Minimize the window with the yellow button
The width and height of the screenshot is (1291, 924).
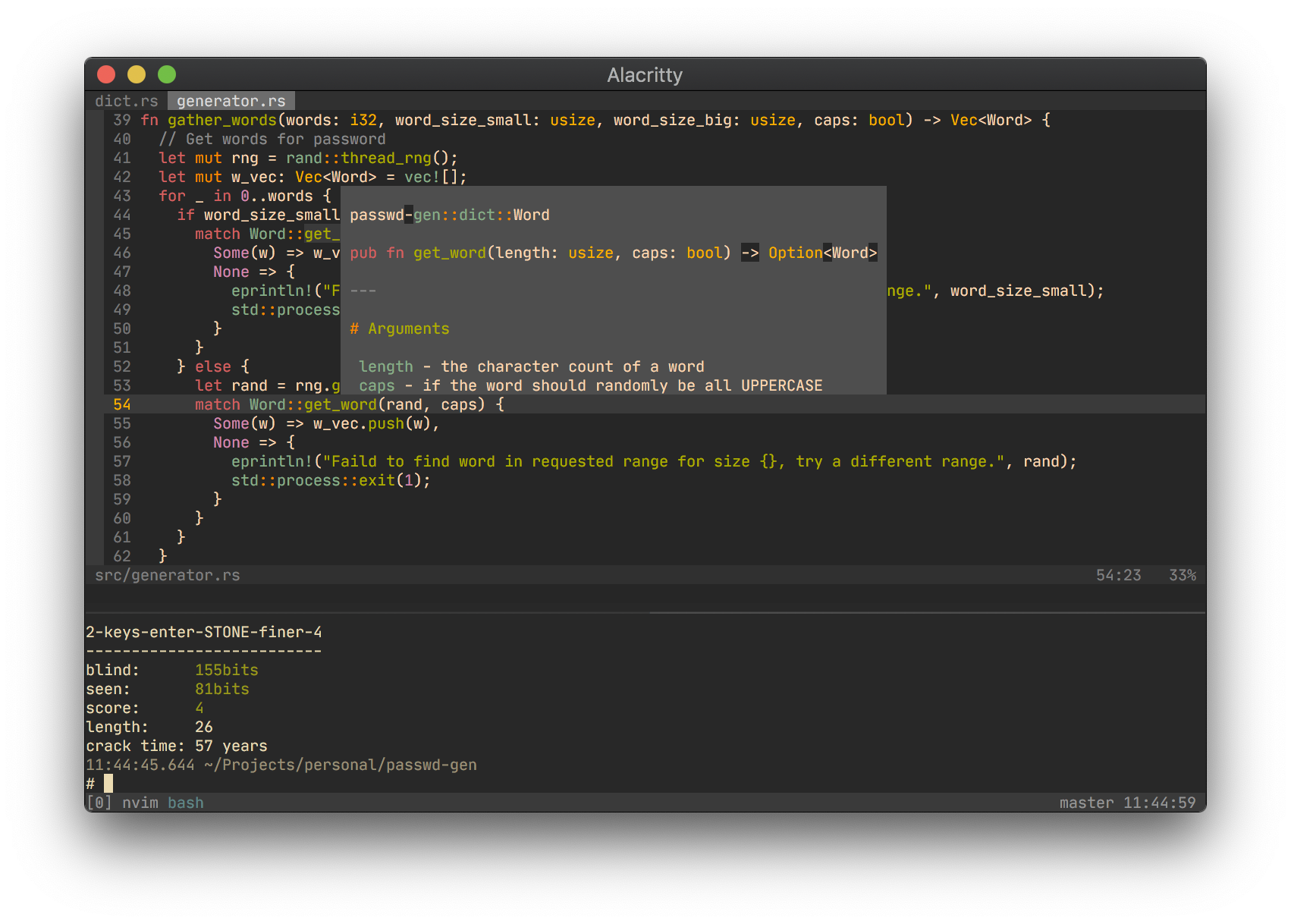click(x=137, y=74)
